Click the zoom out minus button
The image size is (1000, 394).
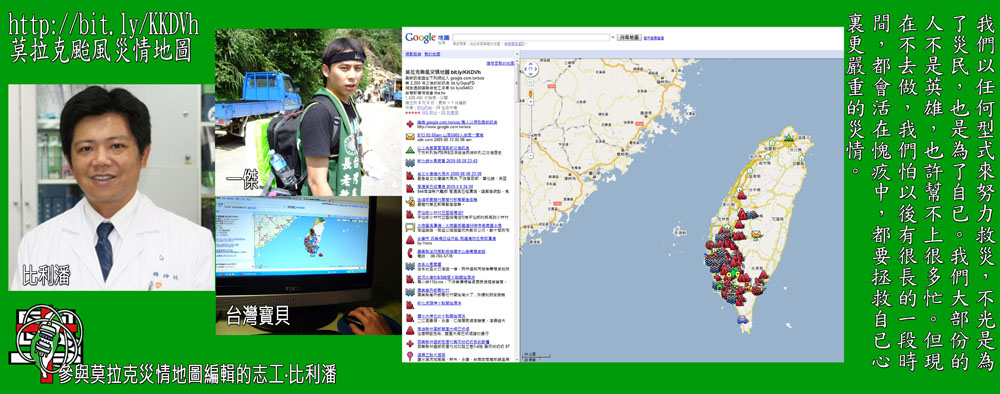click(x=531, y=156)
